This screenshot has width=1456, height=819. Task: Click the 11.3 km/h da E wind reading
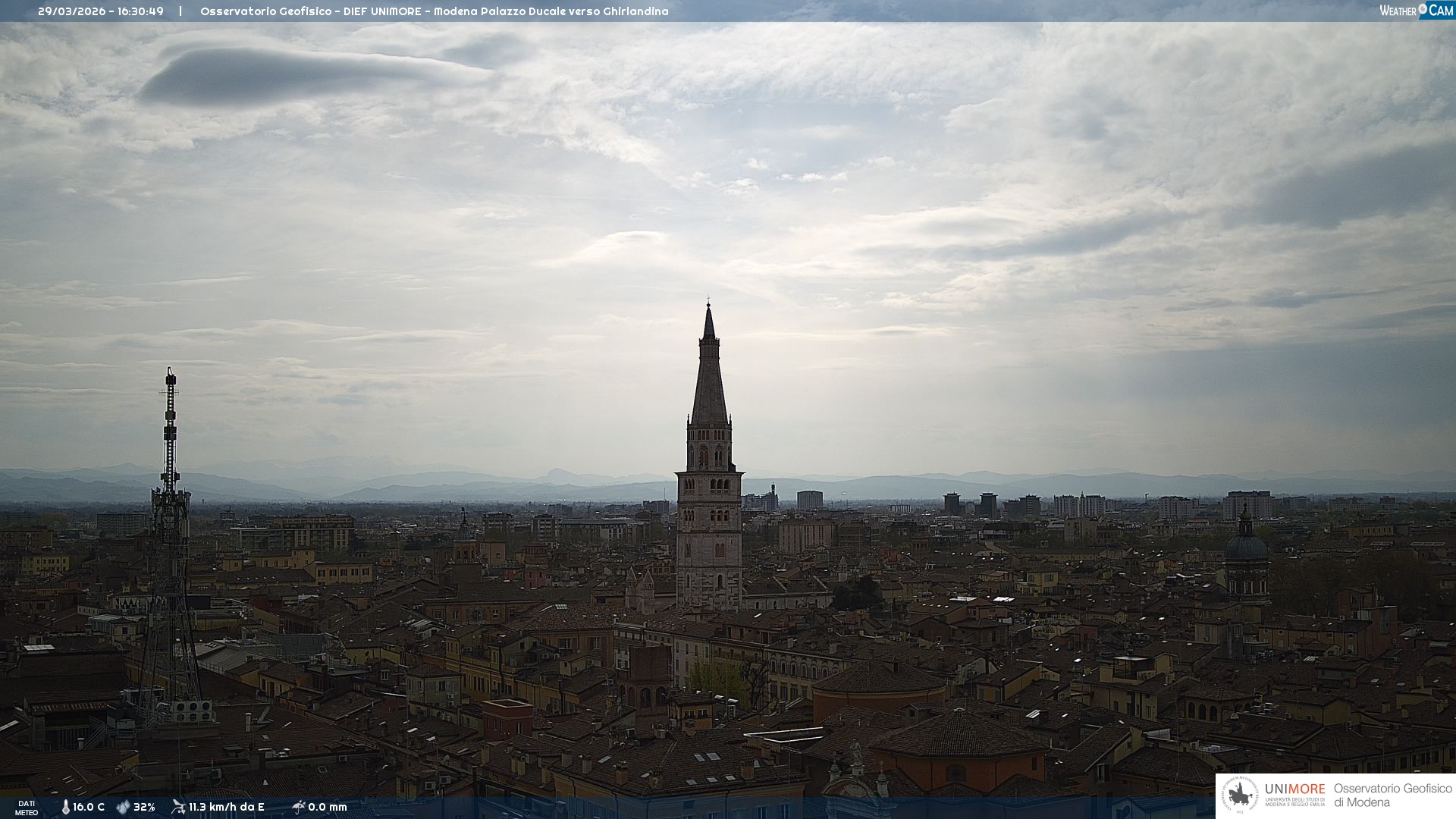tap(226, 807)
